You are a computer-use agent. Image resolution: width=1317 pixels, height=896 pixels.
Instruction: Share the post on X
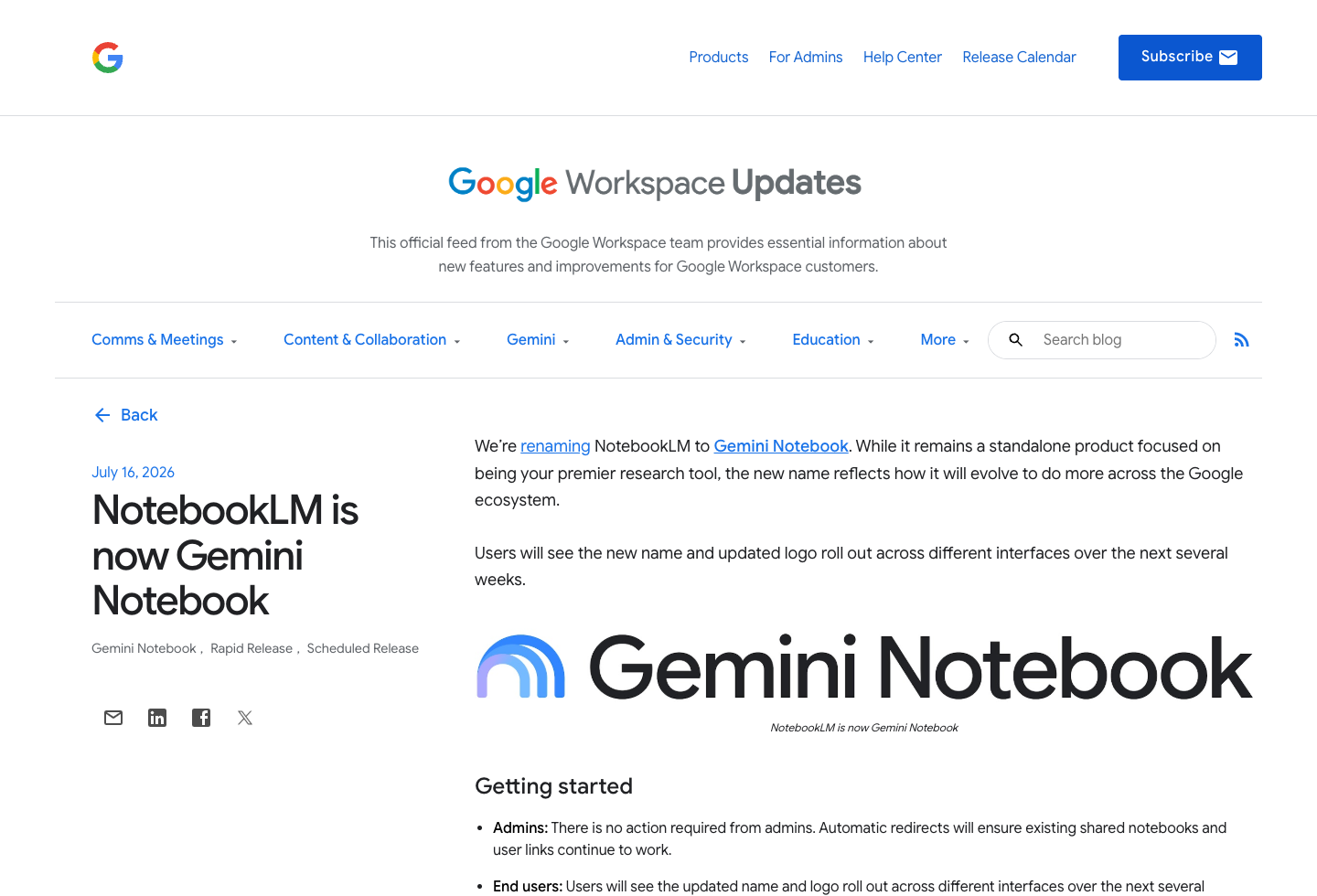tap(245, 718)
